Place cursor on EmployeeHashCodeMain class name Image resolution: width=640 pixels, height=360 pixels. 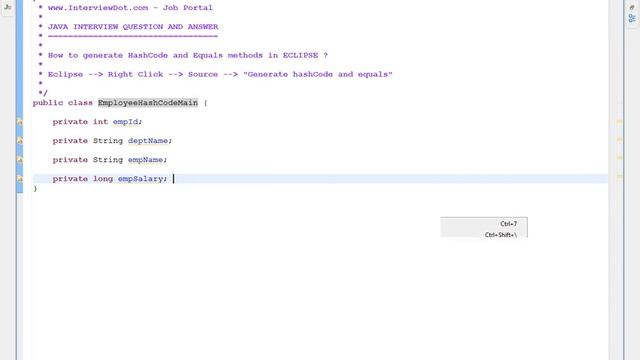[x=148, y=103]
